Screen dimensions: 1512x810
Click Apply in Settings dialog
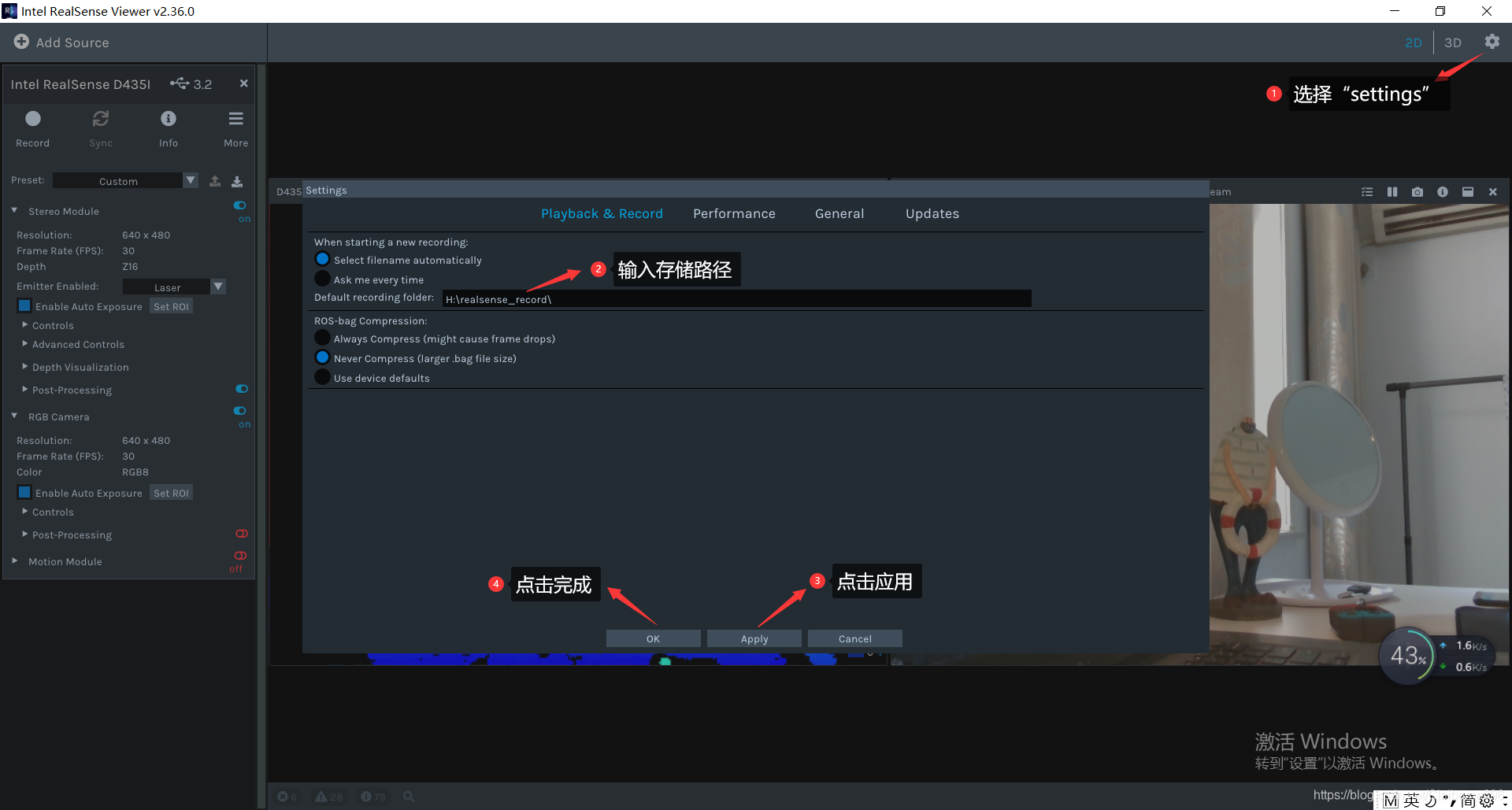754,638
